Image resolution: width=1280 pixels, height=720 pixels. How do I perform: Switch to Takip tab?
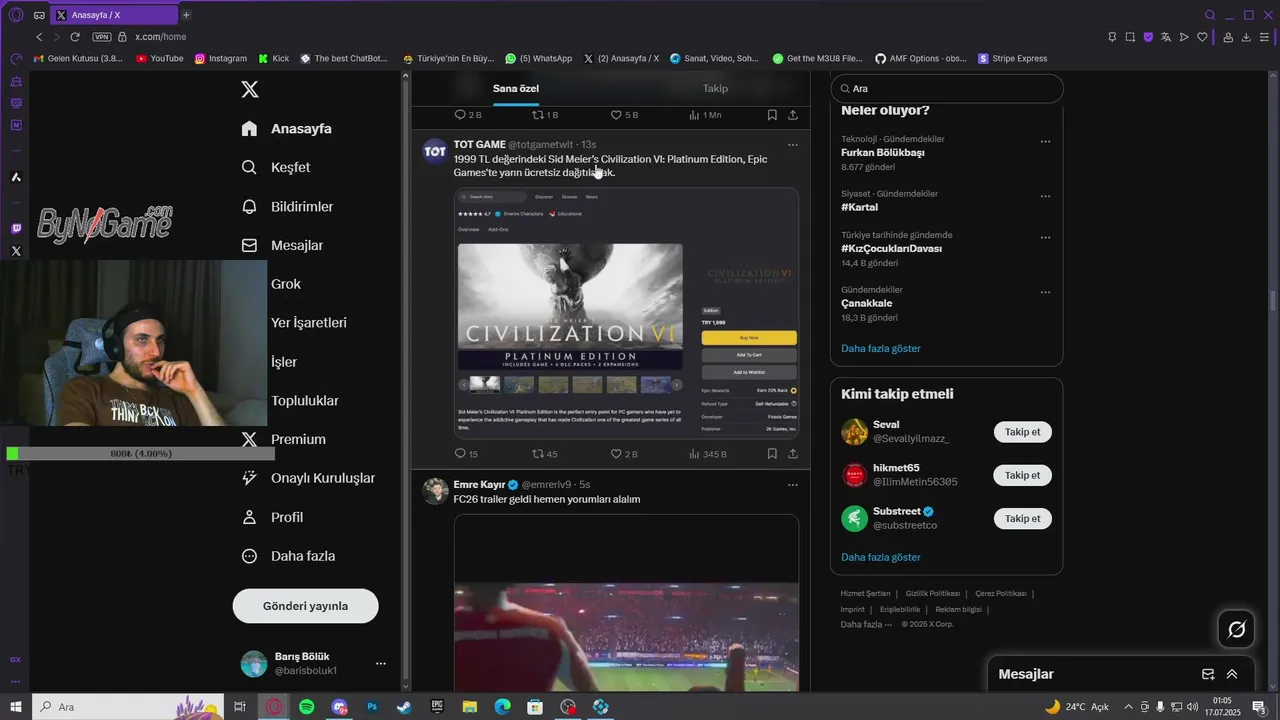click(715, 88)
